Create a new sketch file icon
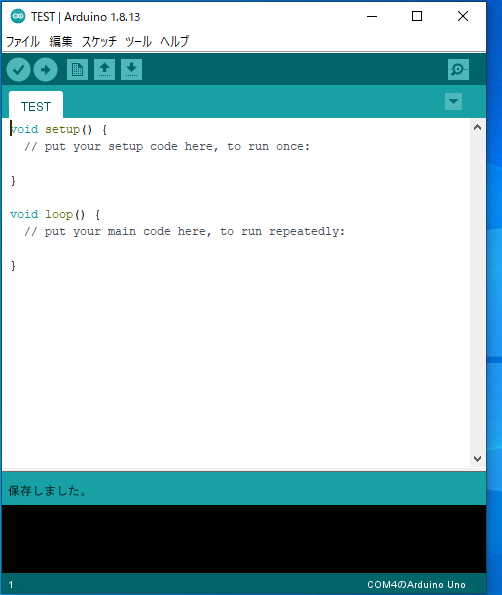This screenshot has height=595, width=502. point(77,69)
